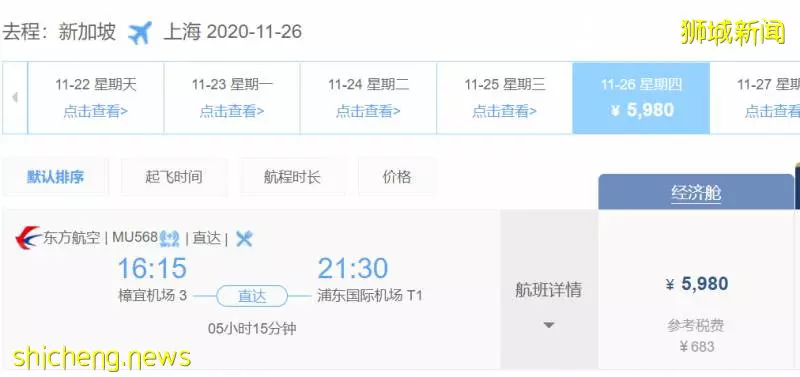Select 11-22 星期天 date tab

point(96,97)
